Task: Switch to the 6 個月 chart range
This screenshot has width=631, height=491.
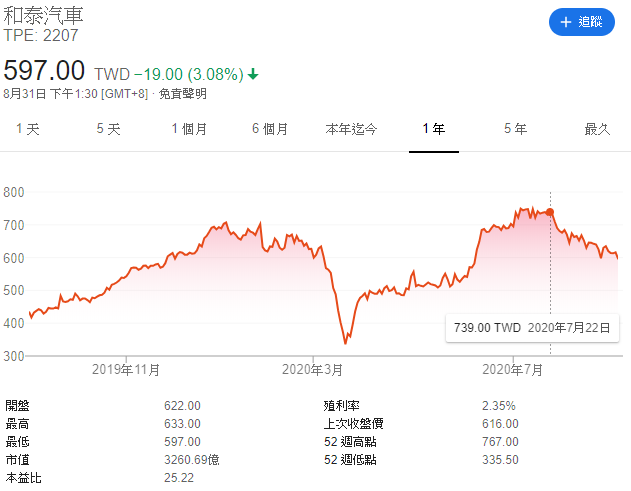Action: click(x=270, y=129)
